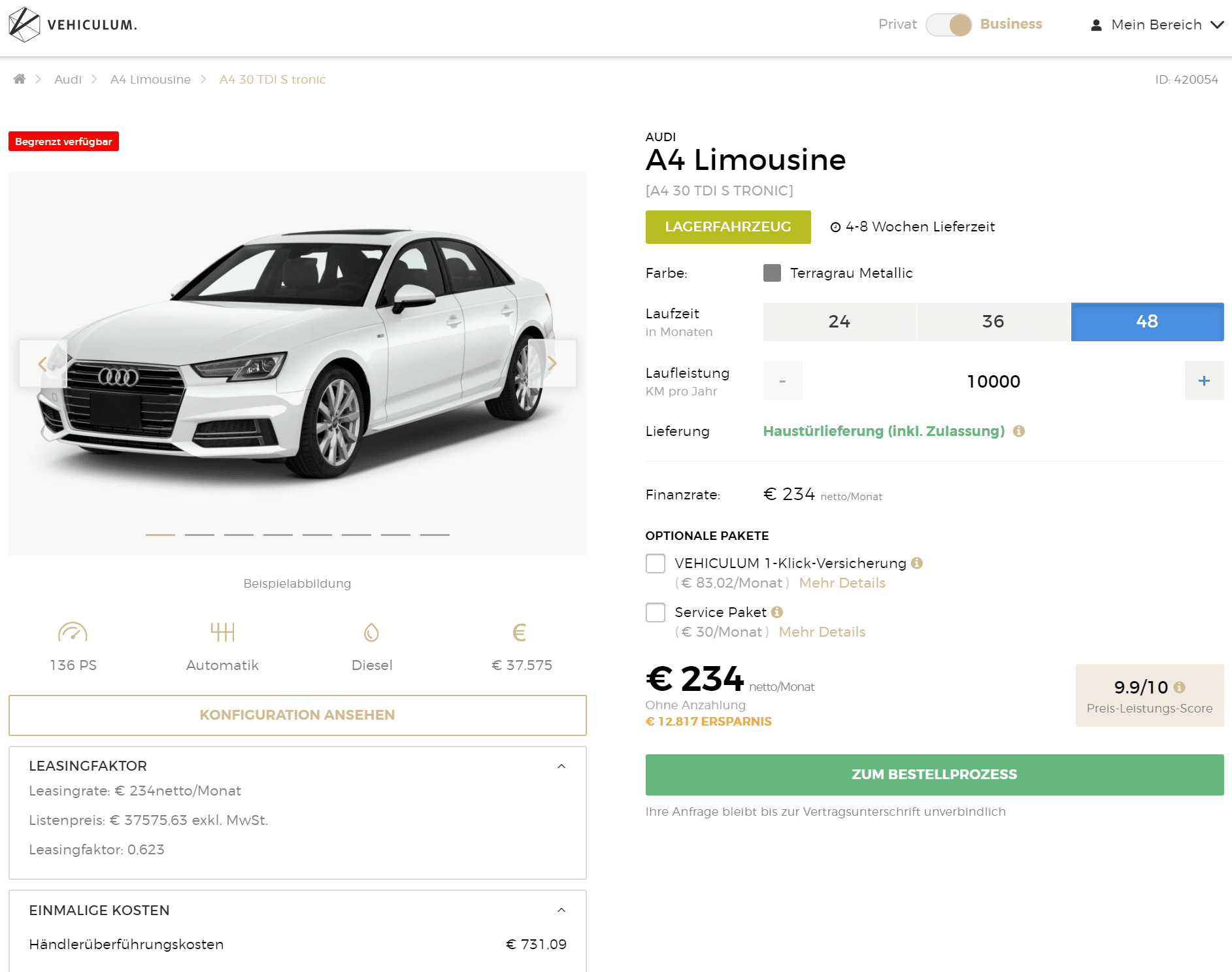Click the LAGERFAHRZEUG badge
This screenshot has width=1232, height=972.
(x=728, y=227)
